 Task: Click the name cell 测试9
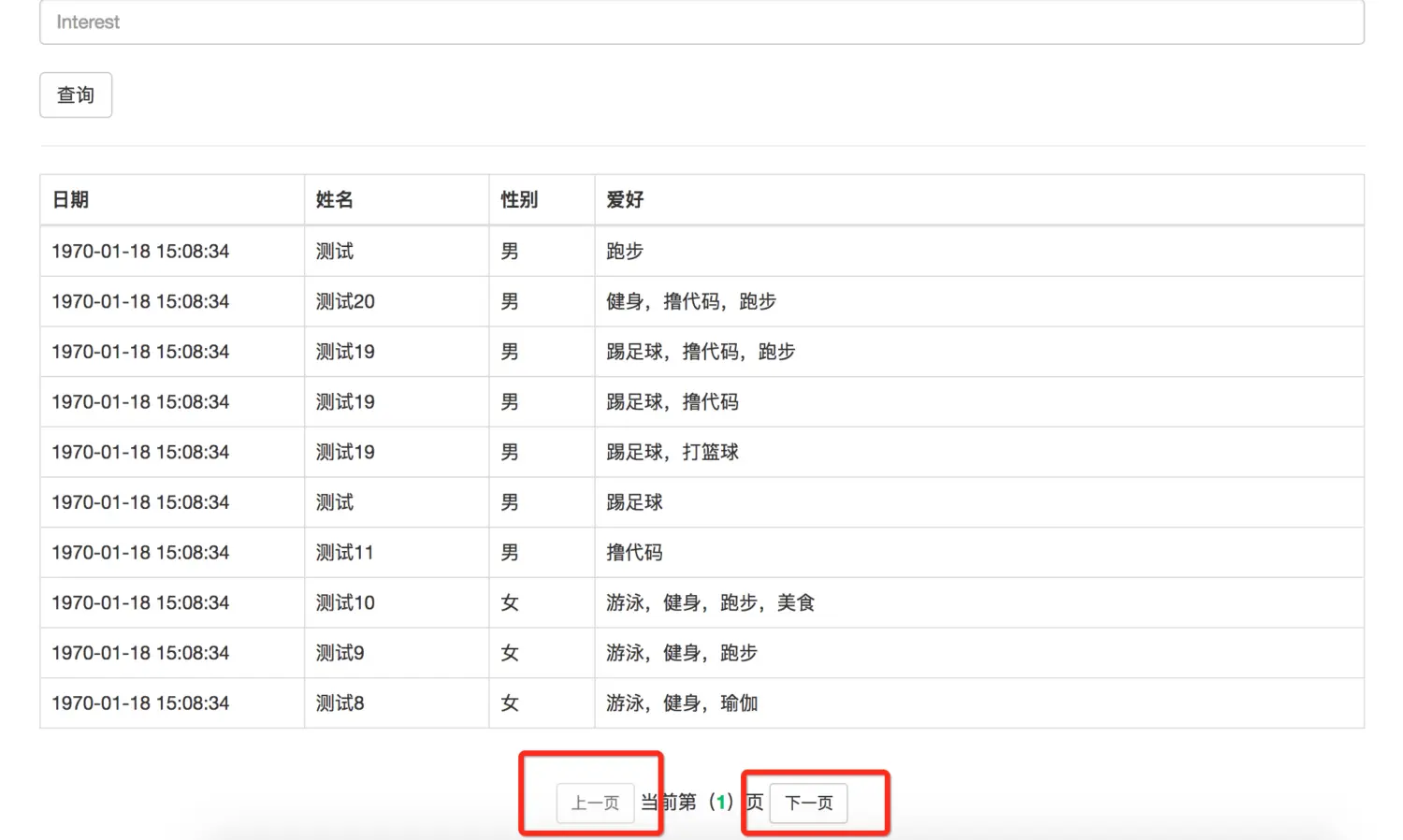[340, 653]
